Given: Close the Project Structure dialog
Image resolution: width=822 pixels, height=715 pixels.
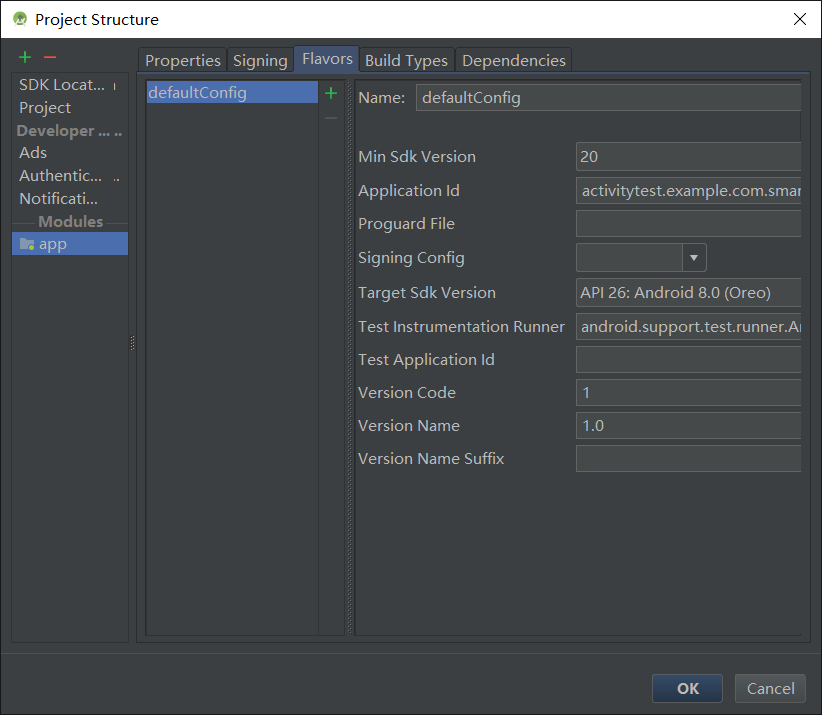Looking at the screenshot, I should coord(799,19).
